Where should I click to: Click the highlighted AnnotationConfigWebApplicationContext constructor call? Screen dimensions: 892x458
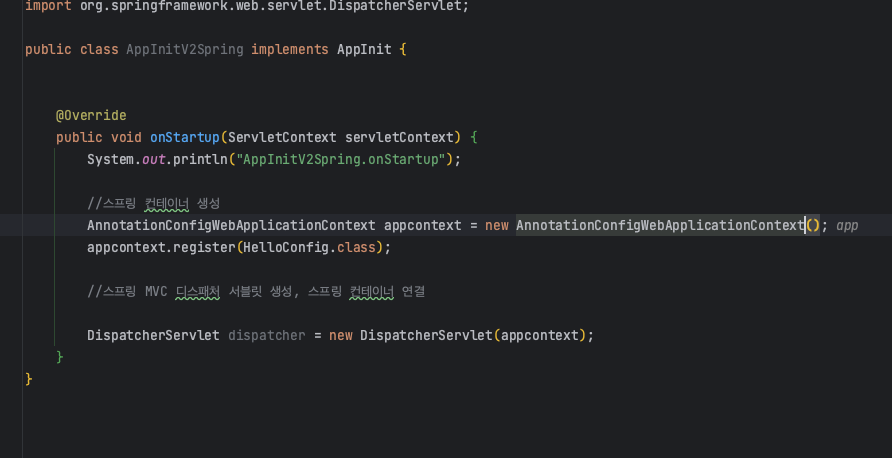[x=660, y=226]
